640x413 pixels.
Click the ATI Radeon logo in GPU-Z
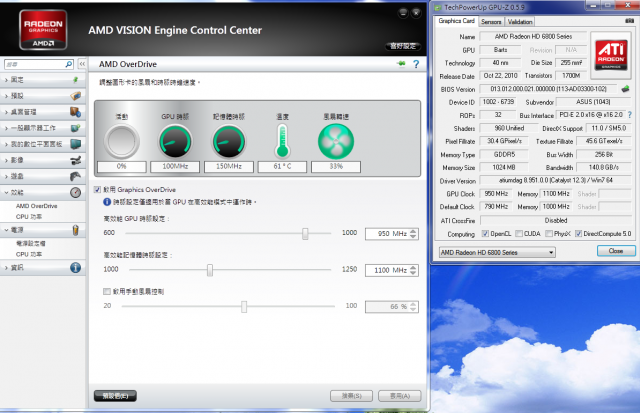pos(611,55)
